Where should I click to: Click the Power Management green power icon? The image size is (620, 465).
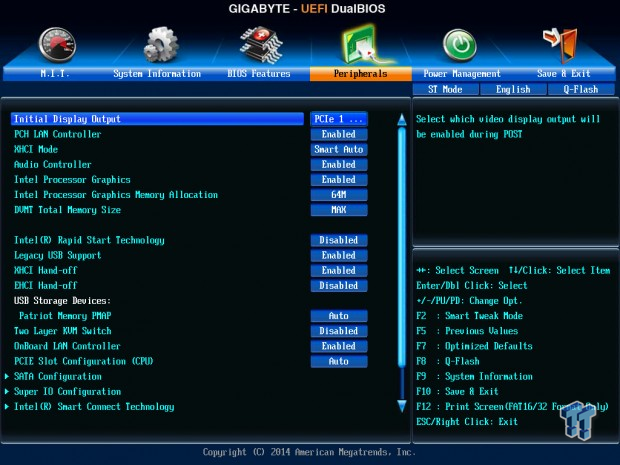pyautogui.click(x=459, y=45)
